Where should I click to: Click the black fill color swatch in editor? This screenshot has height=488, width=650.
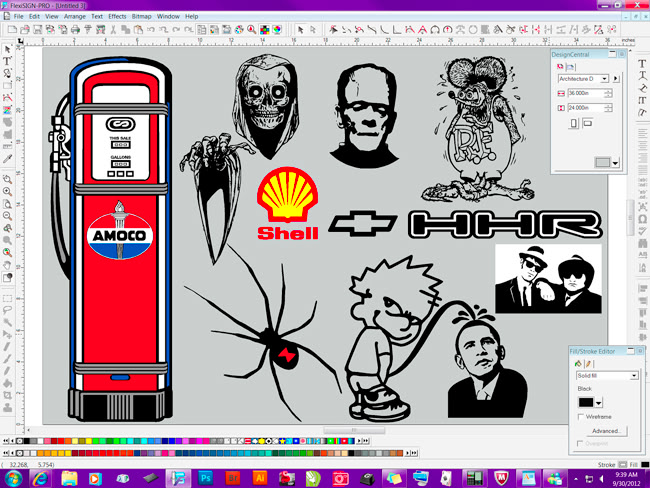(x=586, y=403)
